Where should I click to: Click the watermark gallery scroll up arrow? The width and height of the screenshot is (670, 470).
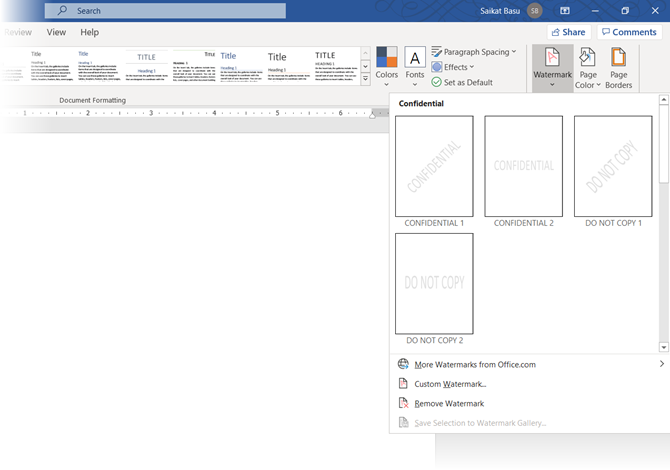664,100
